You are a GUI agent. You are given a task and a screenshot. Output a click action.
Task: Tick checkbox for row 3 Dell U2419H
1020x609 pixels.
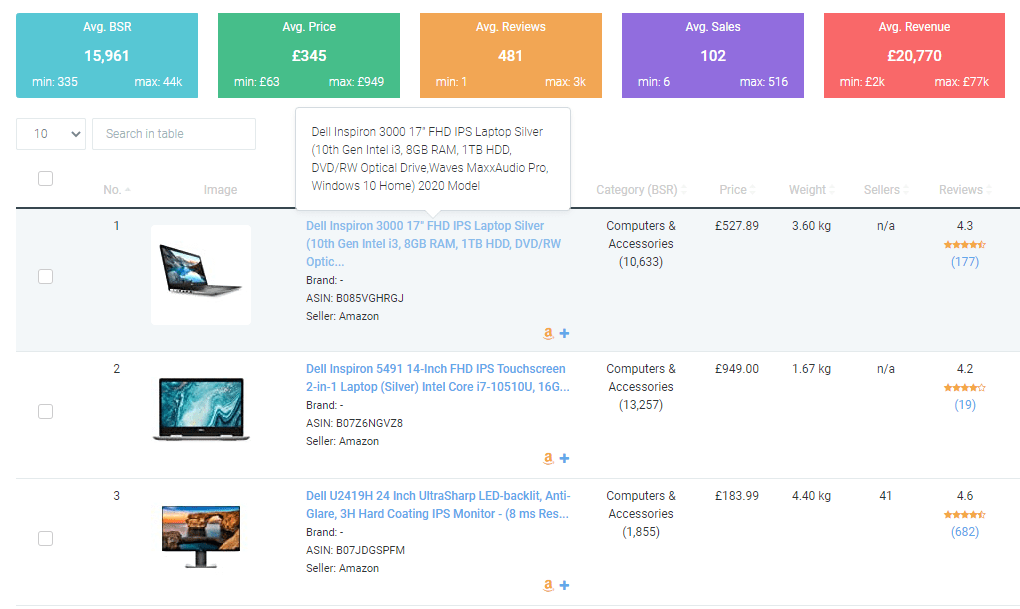pyautogui.click(x=46, y=538)
